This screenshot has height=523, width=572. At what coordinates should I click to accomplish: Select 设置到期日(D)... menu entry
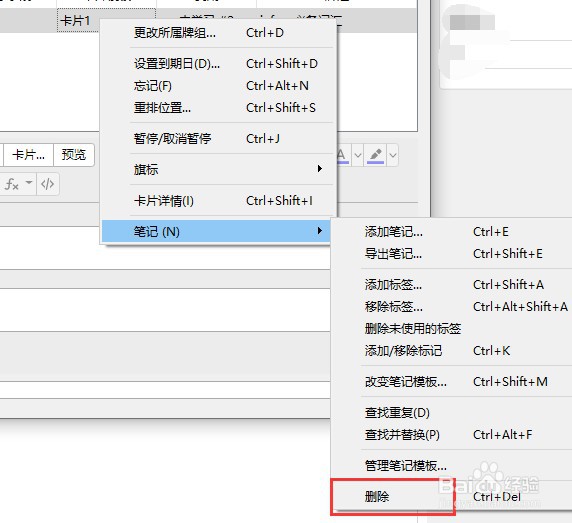click(x=218, y=64)
